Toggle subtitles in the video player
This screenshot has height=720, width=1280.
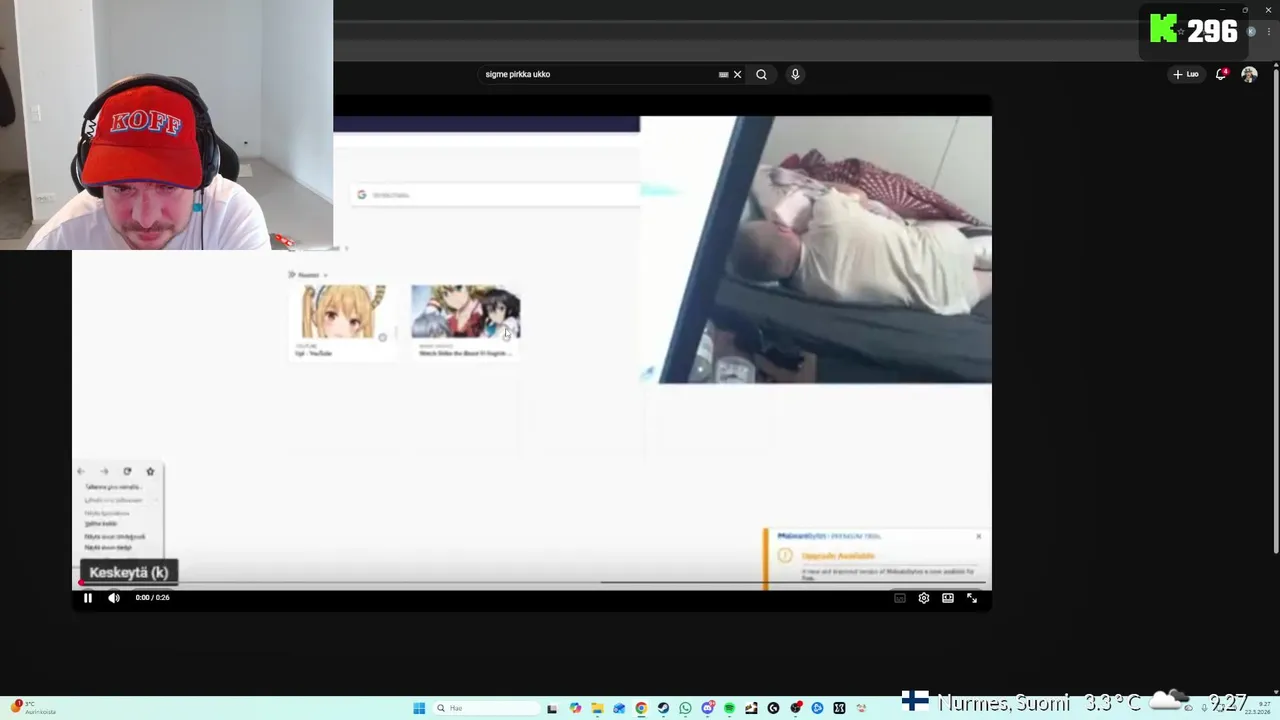click(x=900, y=598)
